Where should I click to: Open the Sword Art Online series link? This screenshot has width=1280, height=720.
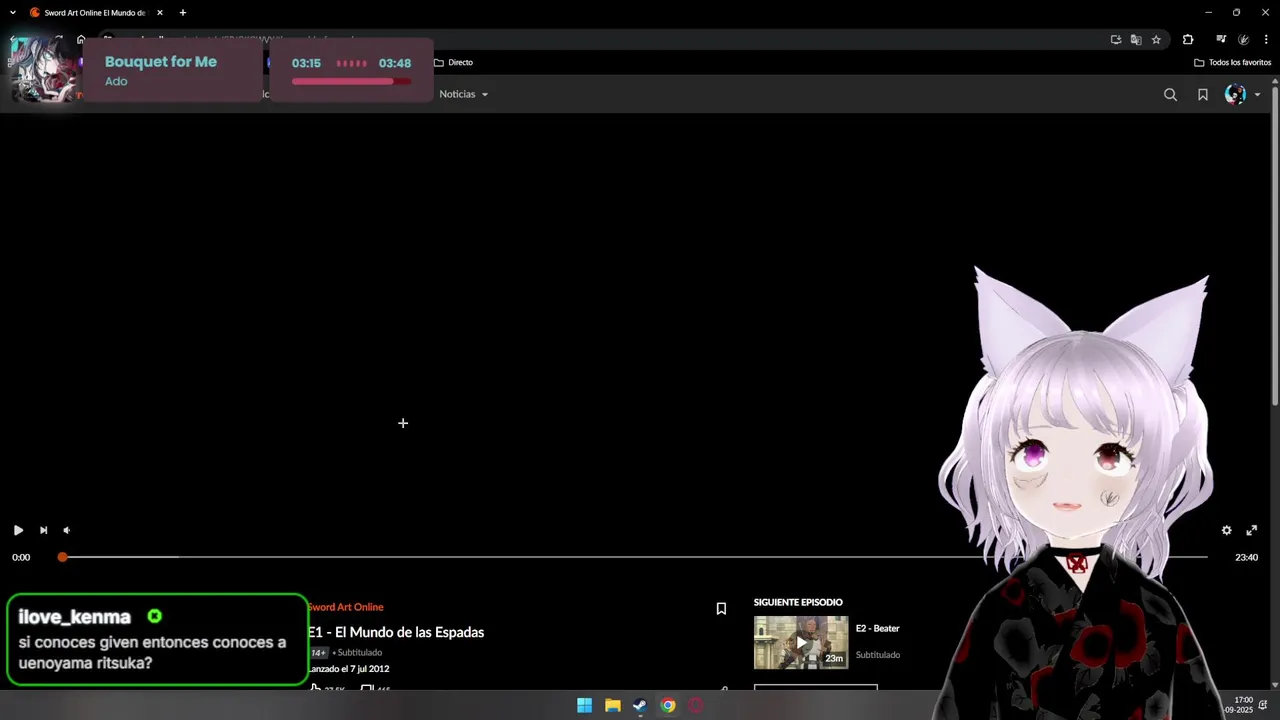(x=345, y=607)
